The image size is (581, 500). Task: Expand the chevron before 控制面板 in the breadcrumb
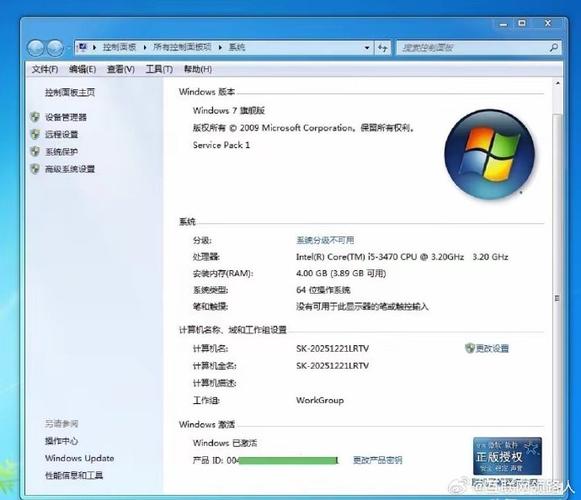pyautogui.click(x=94, y=47)
